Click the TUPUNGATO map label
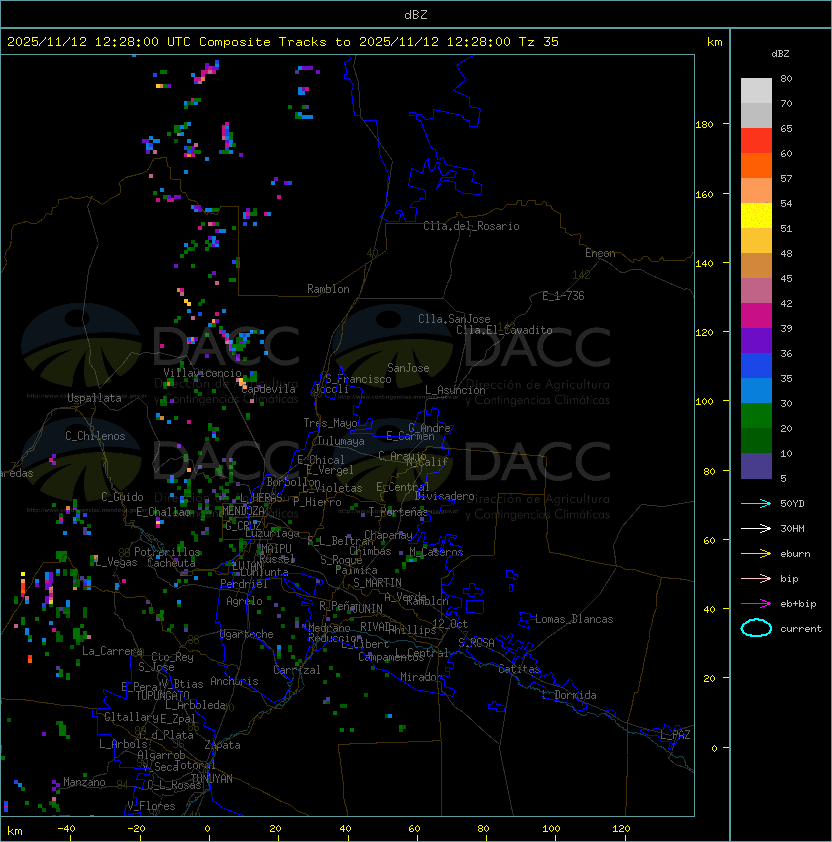 tap(162, 695)
